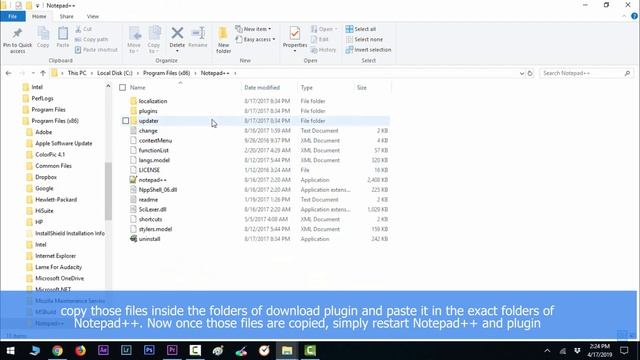This screenshot has width=640, height=360.
Task: Select the change text document
Action: click(148, 131)
